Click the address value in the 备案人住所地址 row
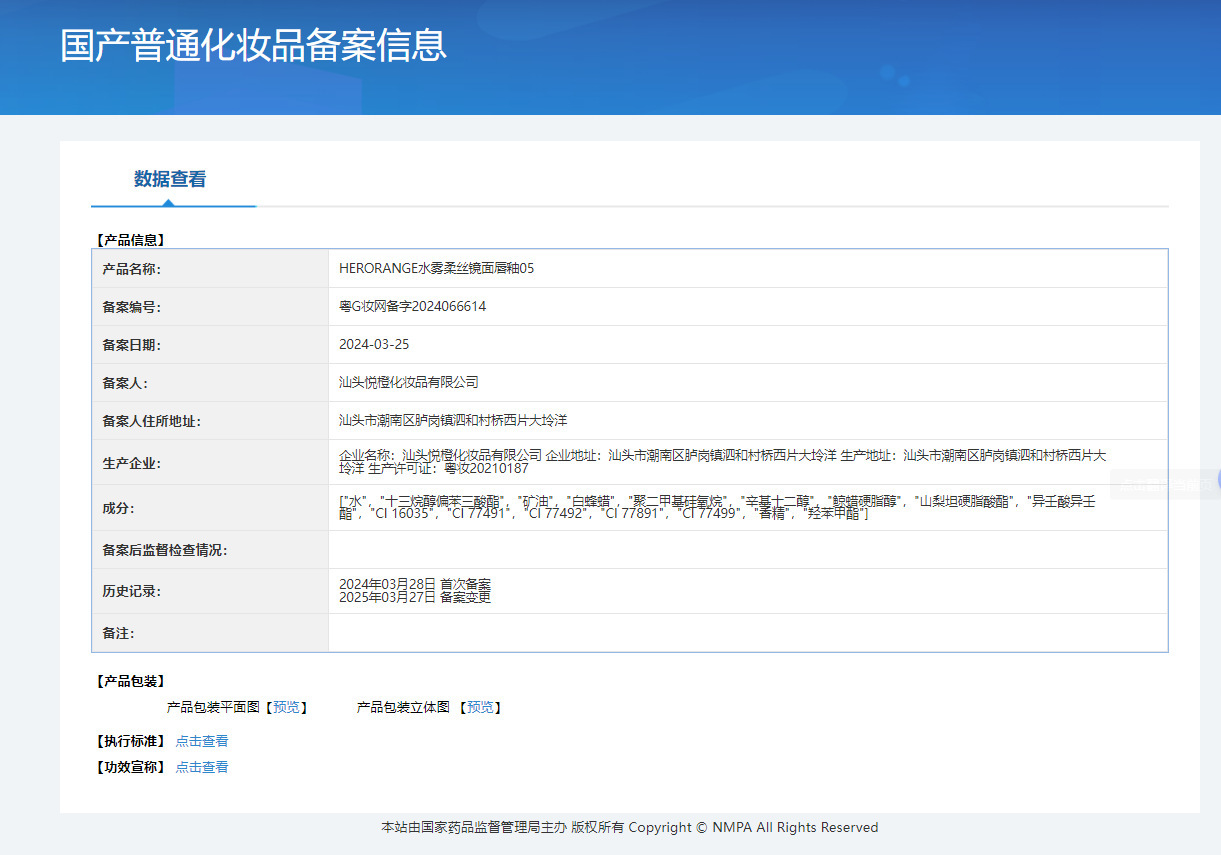Image resolution: width=1221 pixels, height=855 pixels. [x=453, y=420]
